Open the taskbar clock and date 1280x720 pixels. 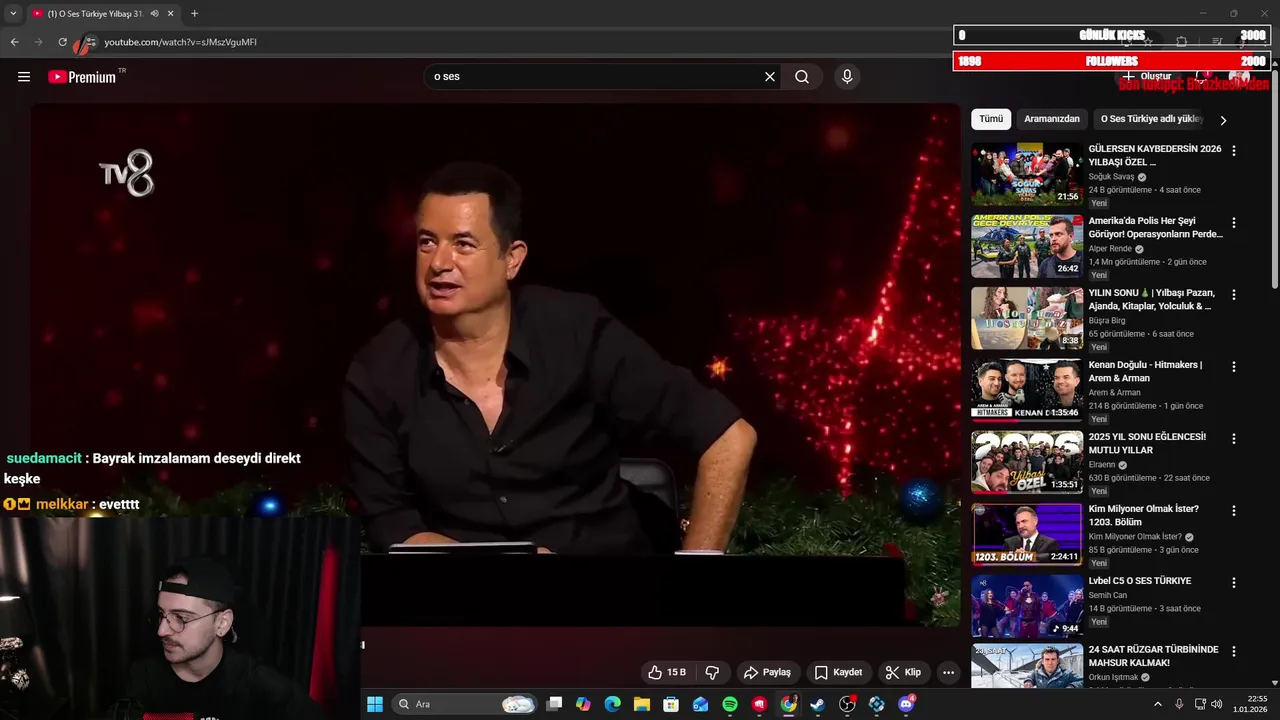click(x=1251, y=704)
